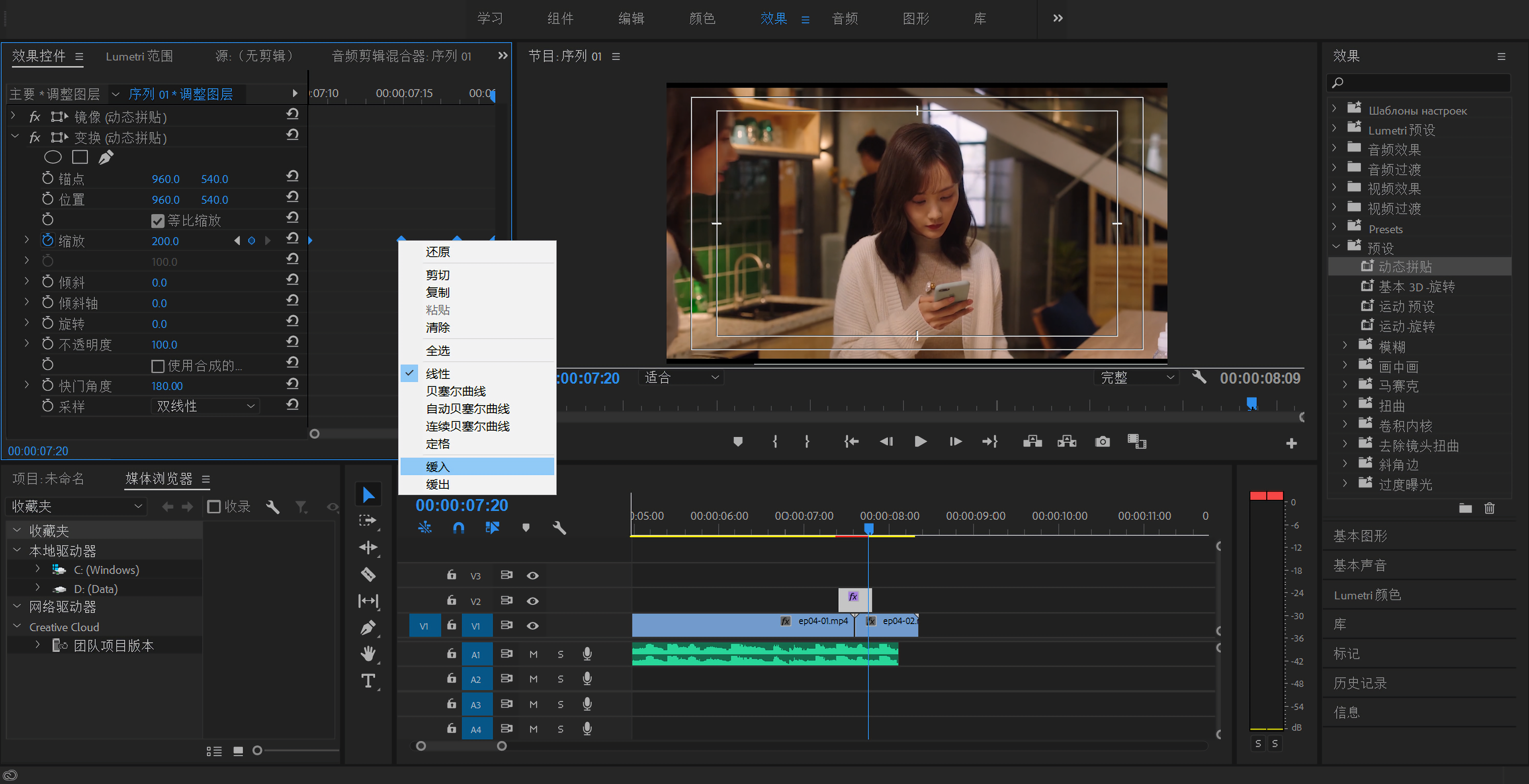This screenshot has width=1529, height=784.
Task: Create new custom bin in effects panel
Action: pyautogui.click(x=1465, y=508)
